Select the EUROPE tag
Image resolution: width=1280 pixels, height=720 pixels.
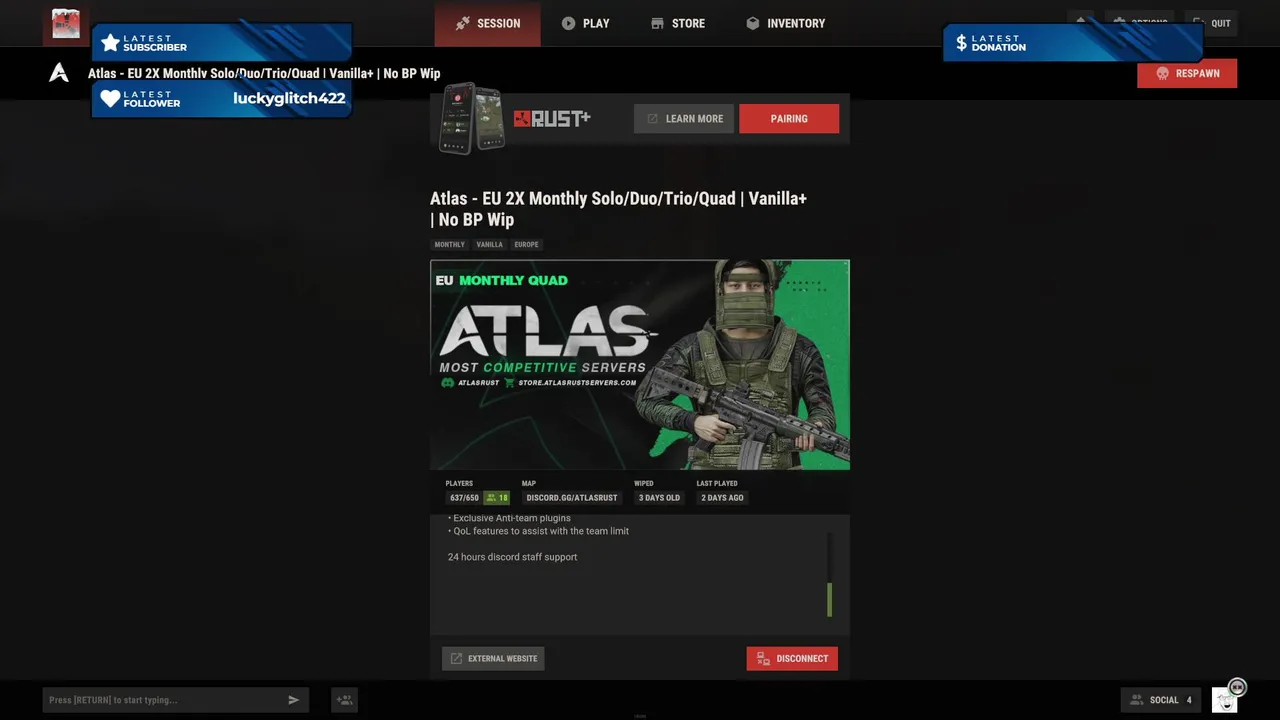526,244
